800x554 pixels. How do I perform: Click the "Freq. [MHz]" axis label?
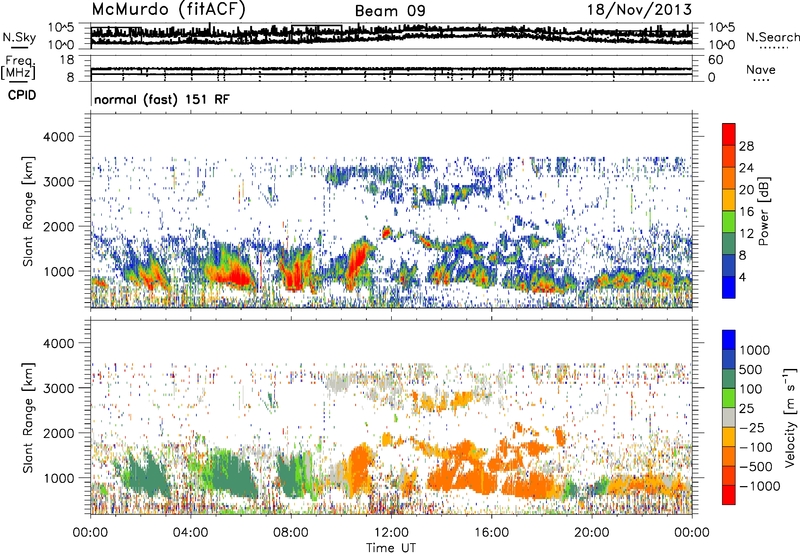coord(18,67)
